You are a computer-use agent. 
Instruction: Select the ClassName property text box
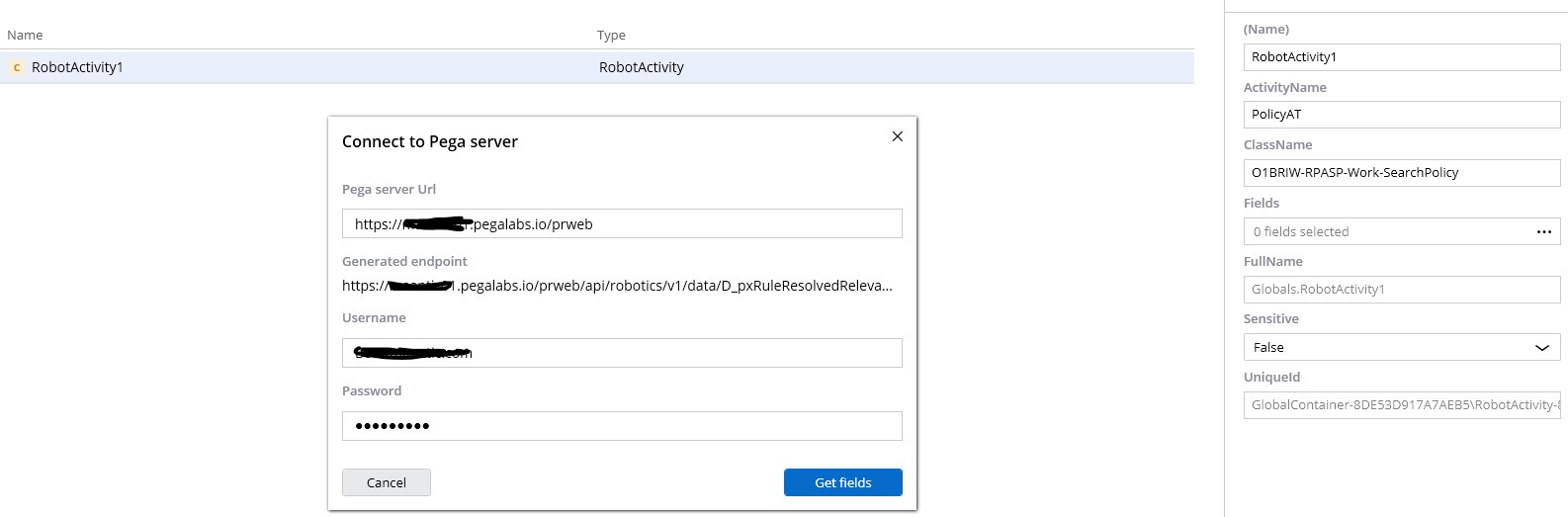[1400, 173]
